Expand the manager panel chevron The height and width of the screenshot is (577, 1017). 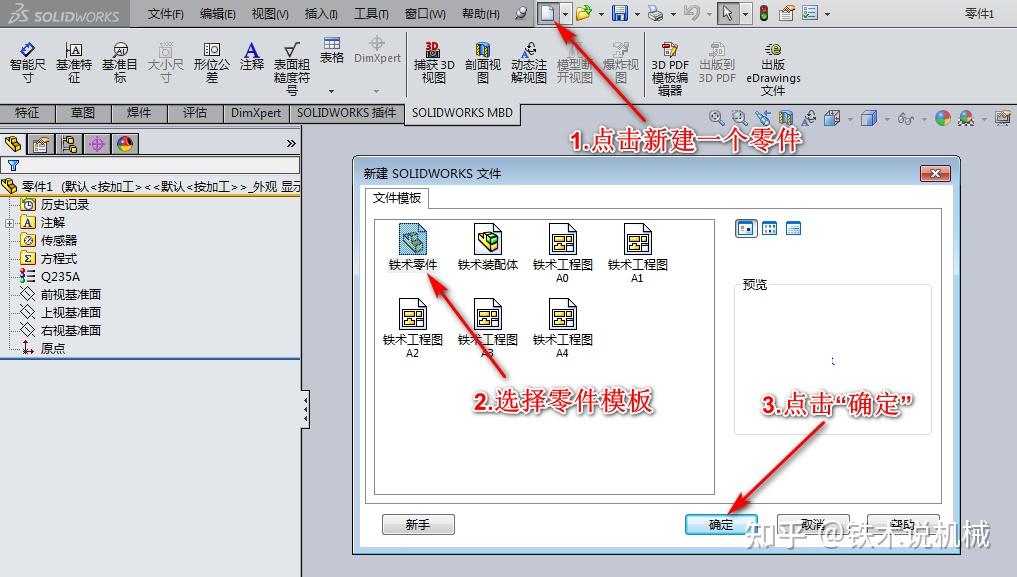coord(291,144)
